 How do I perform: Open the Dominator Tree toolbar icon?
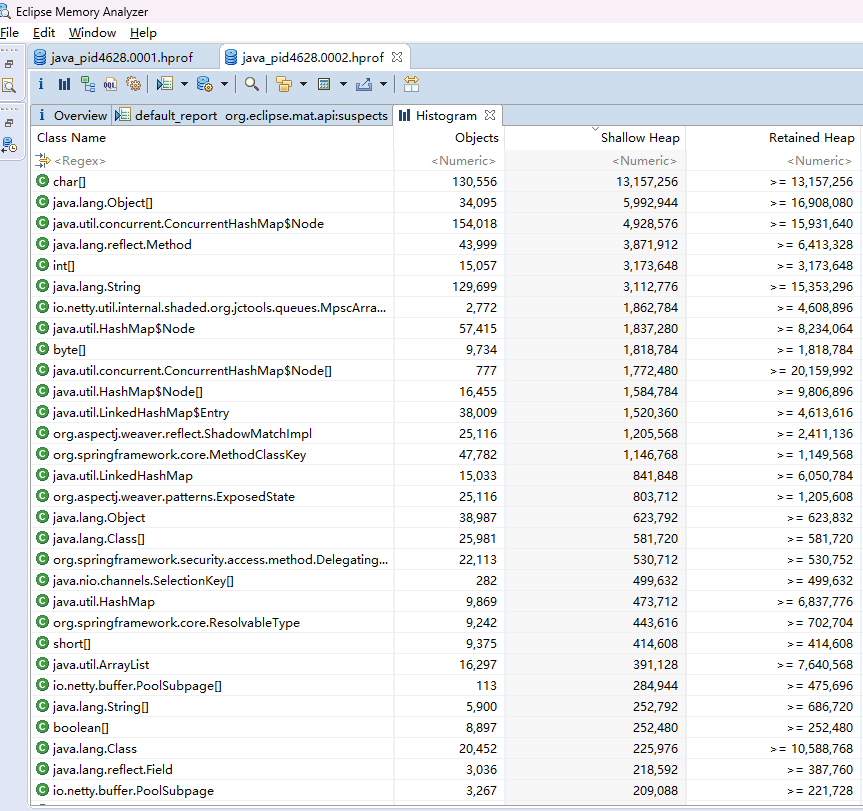(88, 84)
